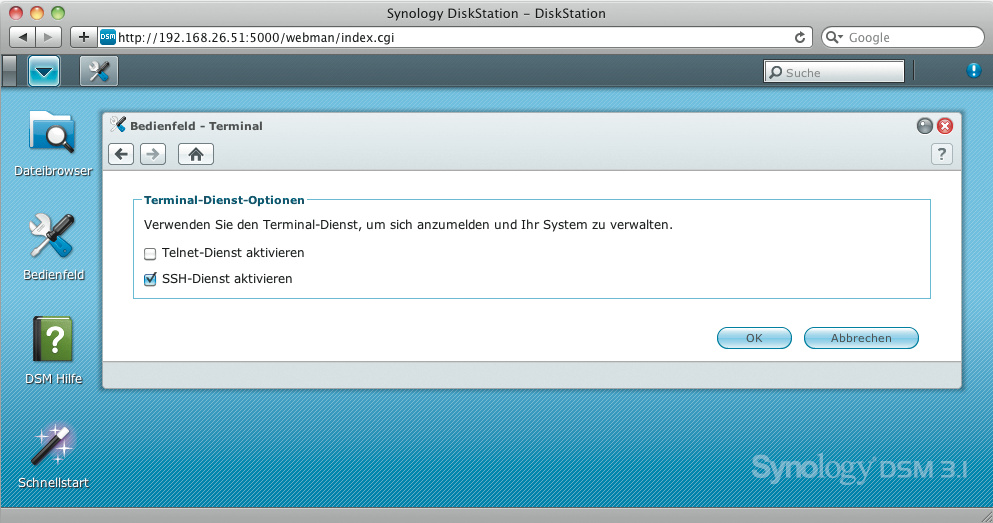This screenshot has width=993, height=523.
Task: Click the Google search field
Action: click(x=902, y=37)
